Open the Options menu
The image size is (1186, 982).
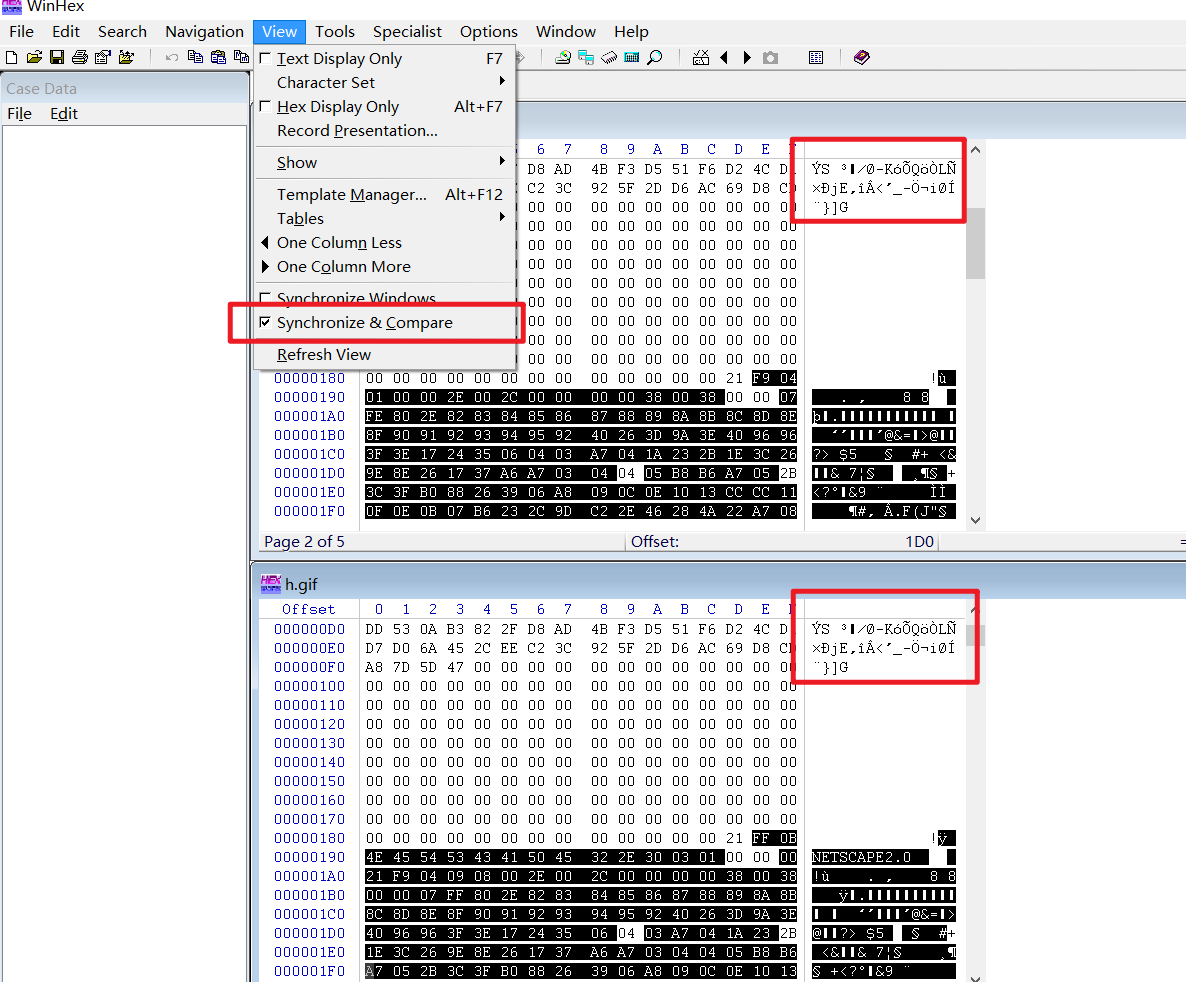[x=489, y=32]
